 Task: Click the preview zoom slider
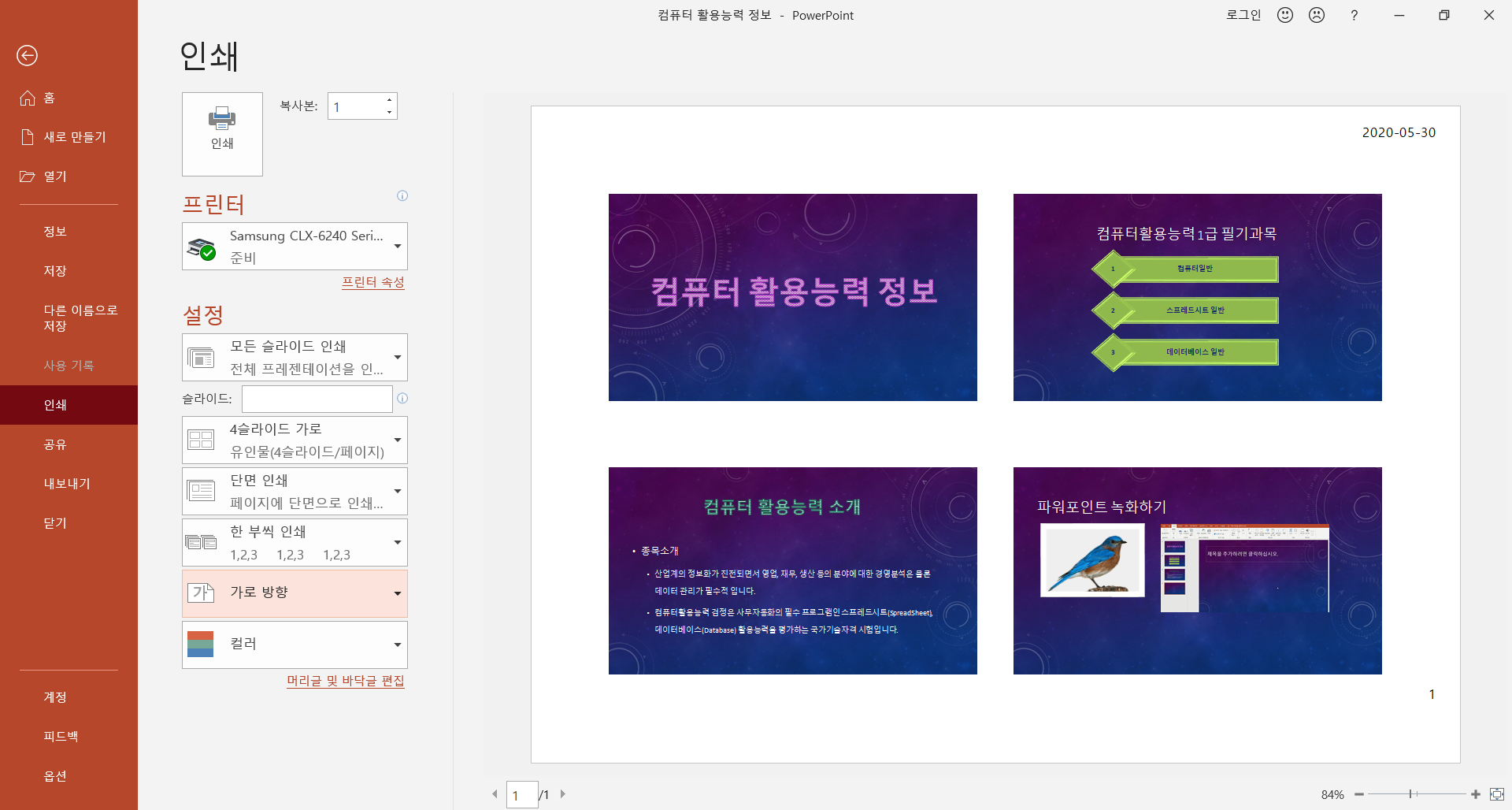(x=1417, y=794)
